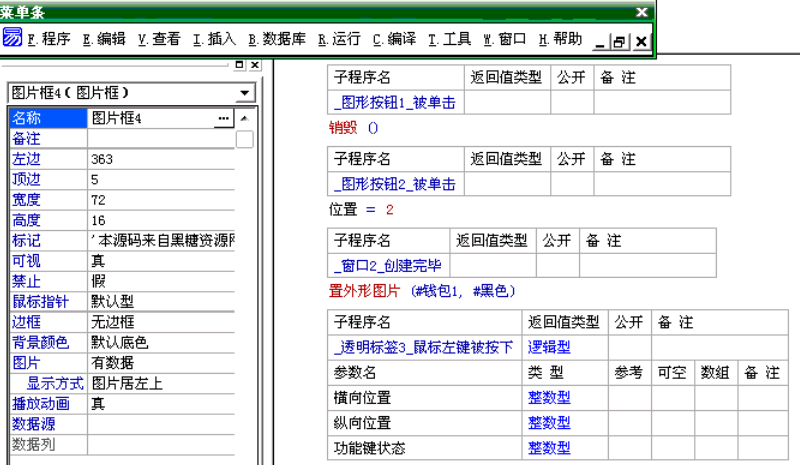Close the 菜单条 floating toolbar
Screen dimensions: 800x465
click(641, 12)
